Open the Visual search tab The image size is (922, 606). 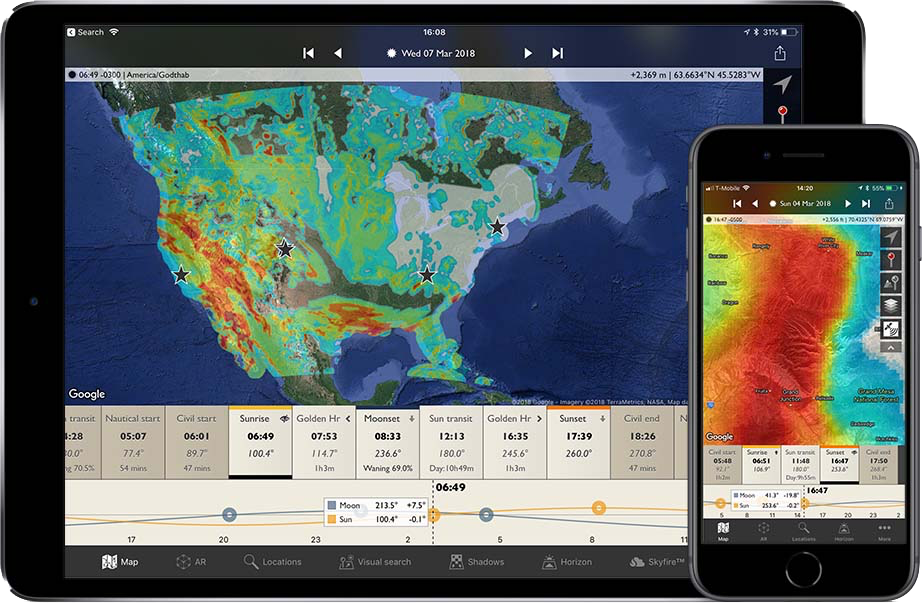point(375,562)
